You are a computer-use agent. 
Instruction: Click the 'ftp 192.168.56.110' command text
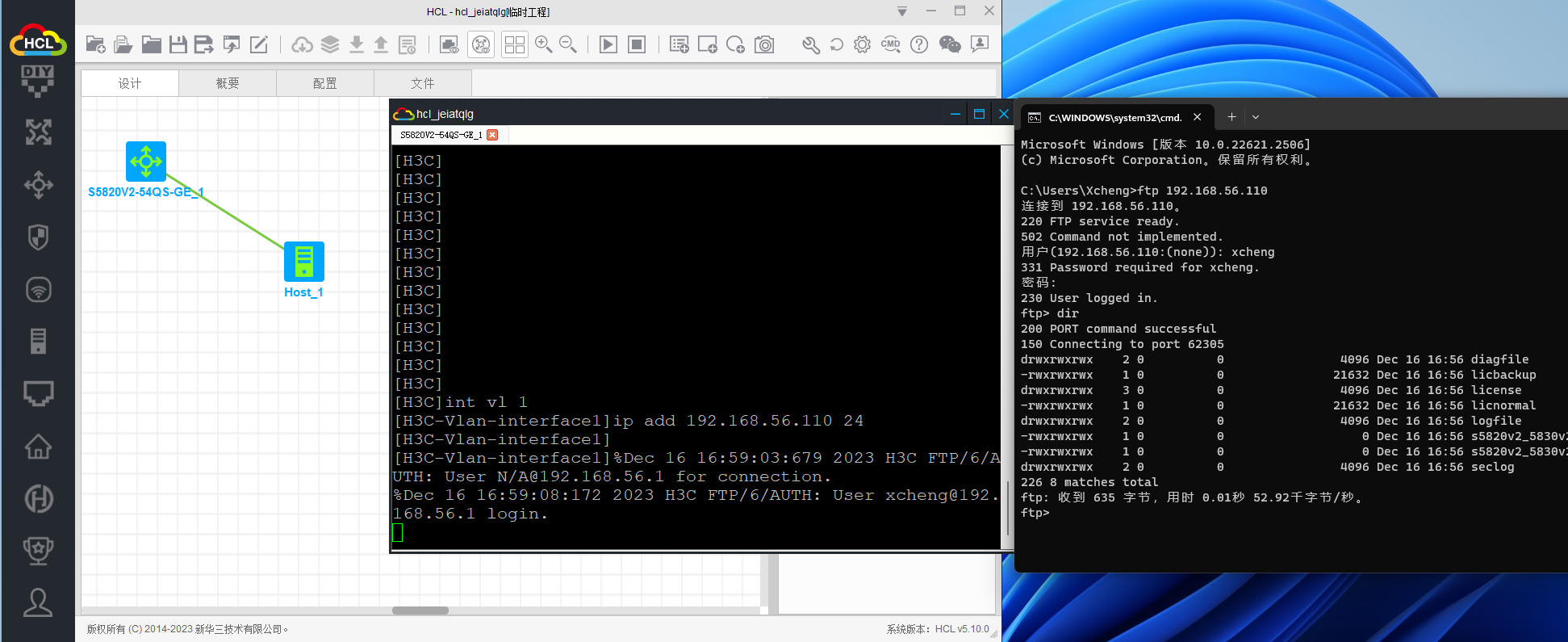click(x=1202, y=191)
